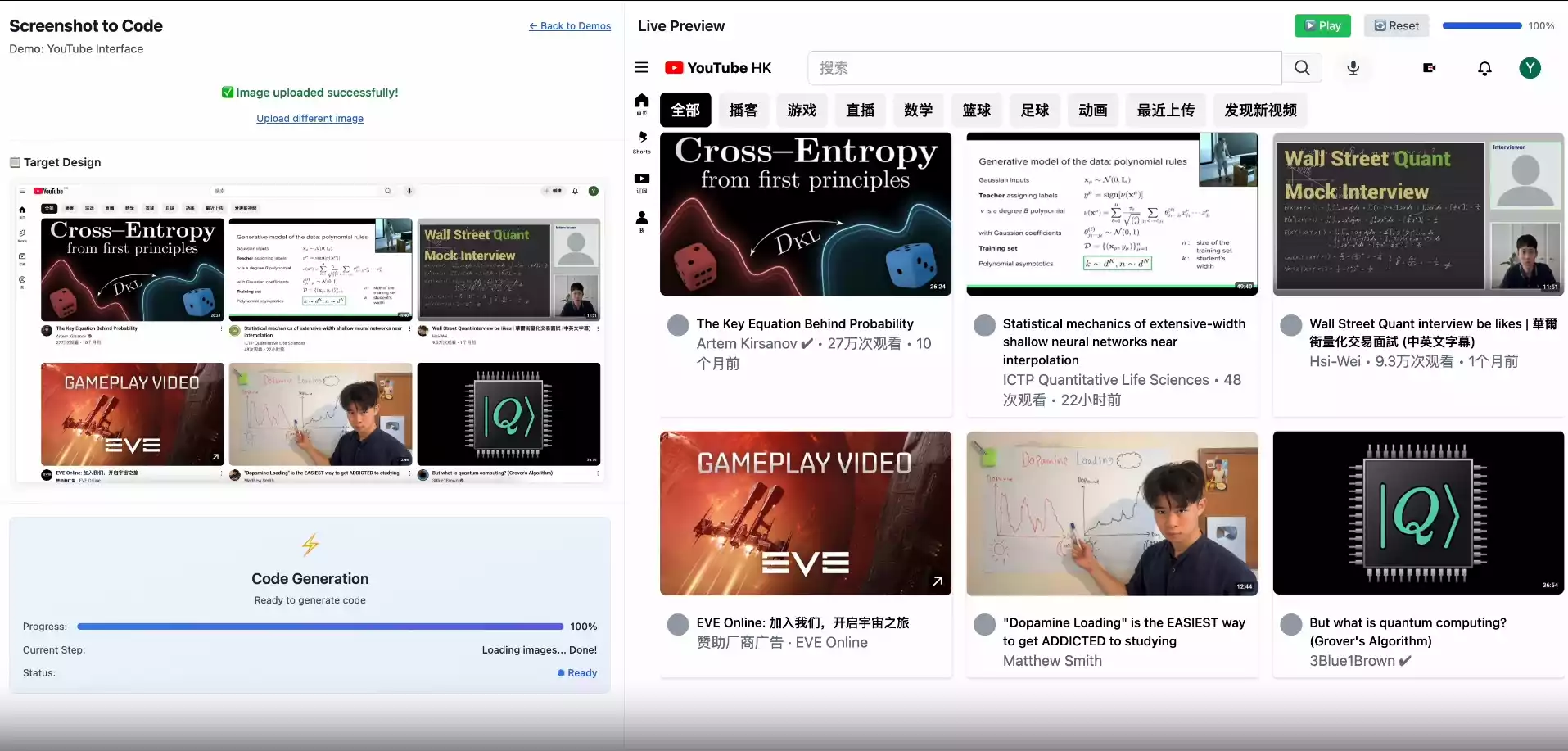
Task: Click 'Loading images... Done!' step text
Action: coord(540,650)
